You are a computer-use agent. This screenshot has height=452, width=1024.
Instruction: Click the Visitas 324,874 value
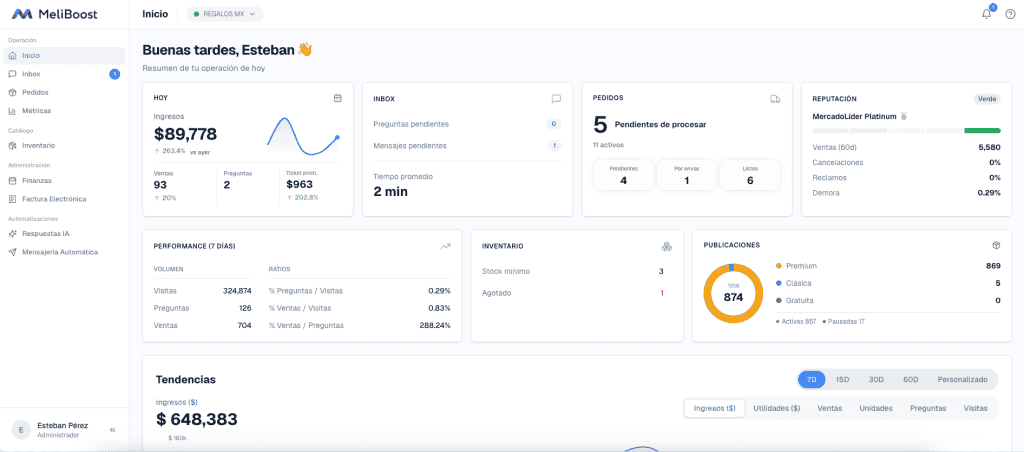pyautogui.click(x=237, y=291)
